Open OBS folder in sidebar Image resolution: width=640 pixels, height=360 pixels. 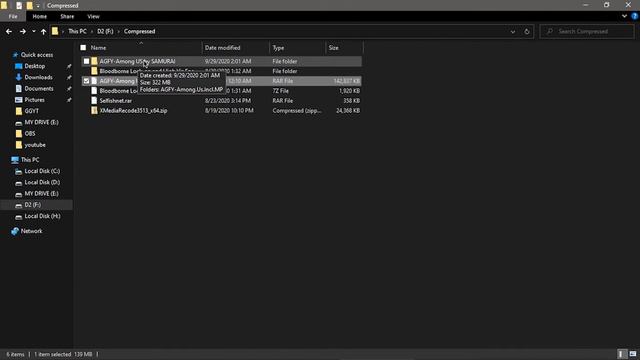30,133
